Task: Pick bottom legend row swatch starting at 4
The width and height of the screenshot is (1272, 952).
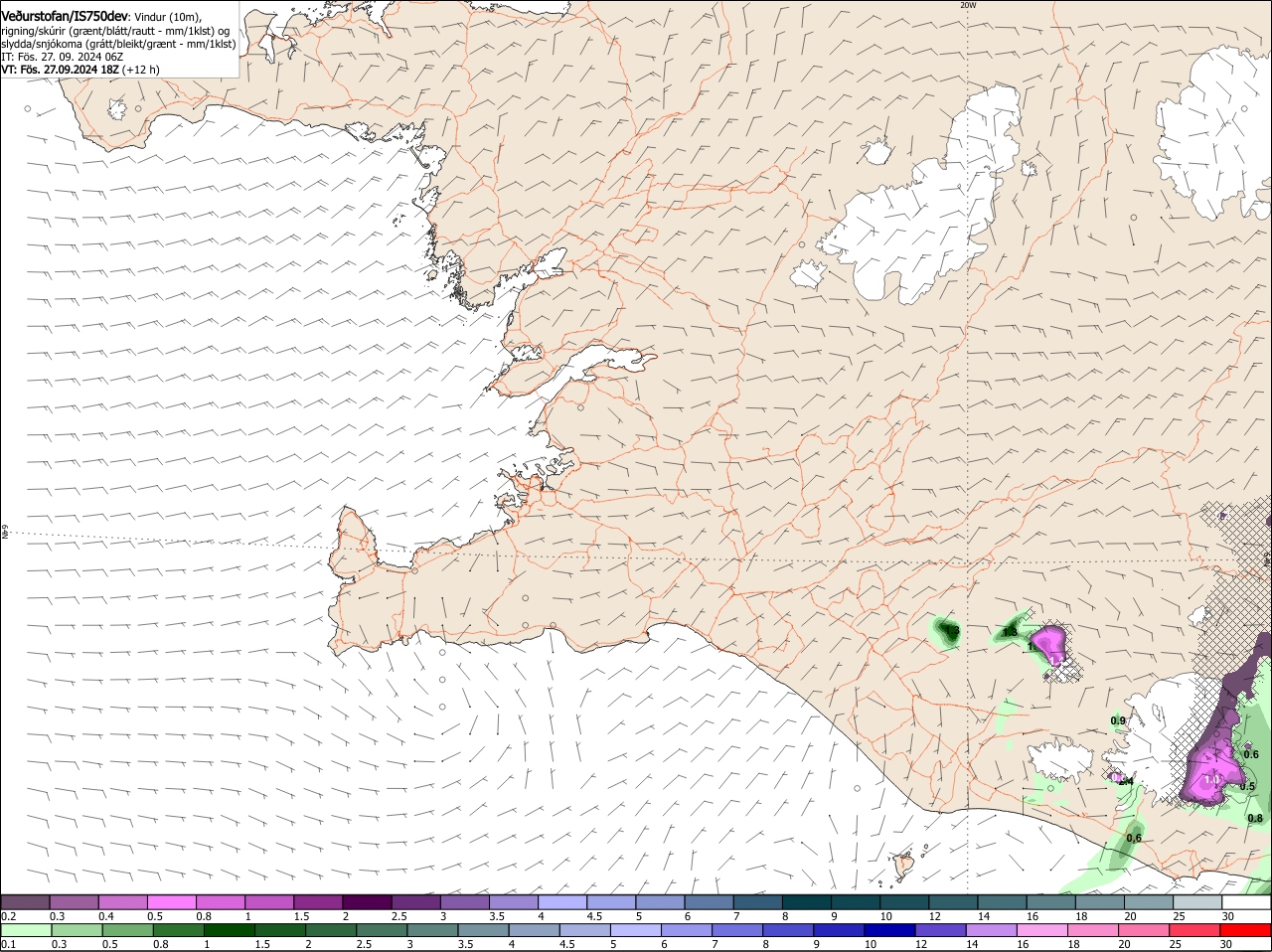Action: tap(534, 930)
